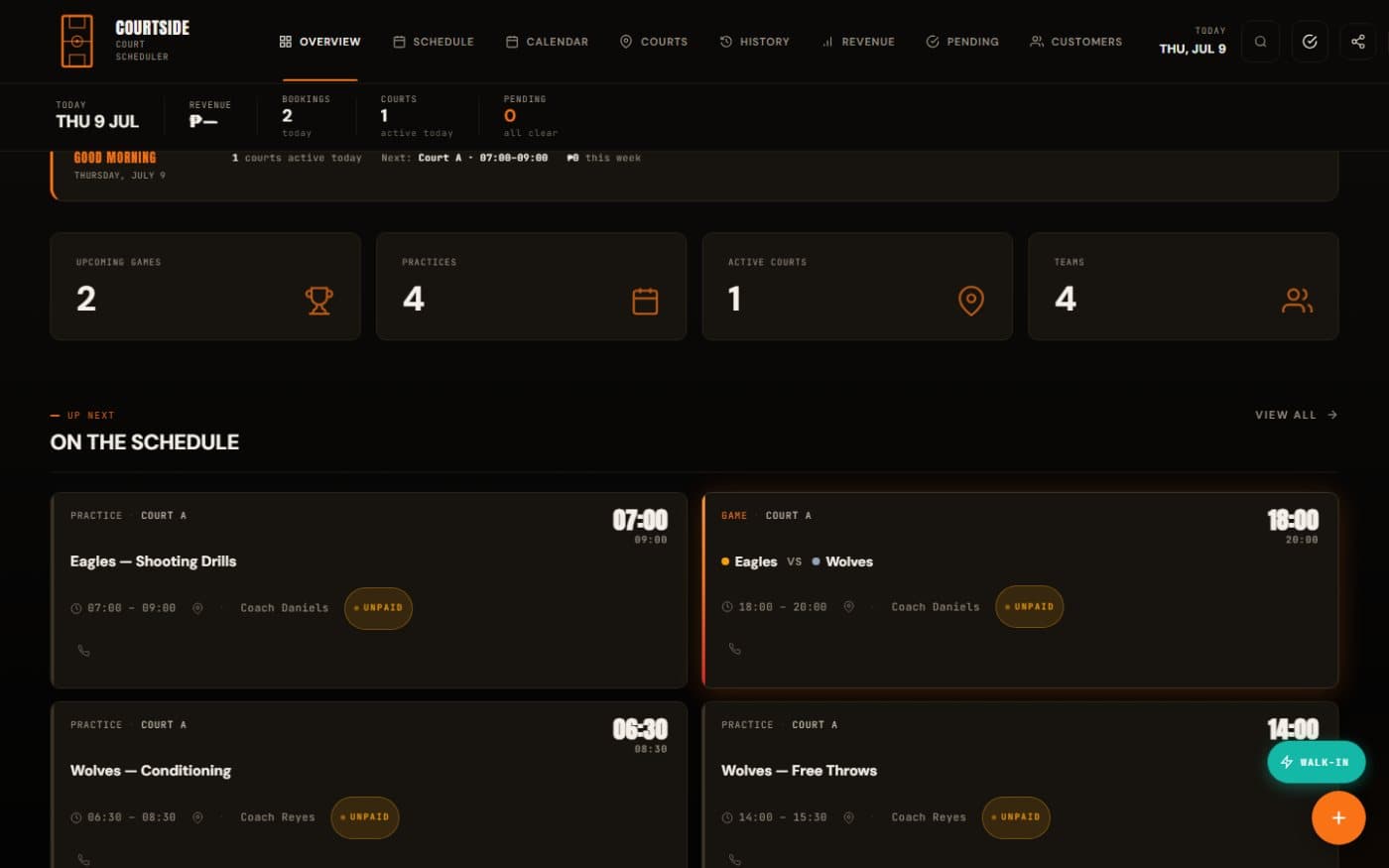1389x868 pixels.
Task: Click the phone icon on Eagles vs Wolves card
Action: click(734, 649)
